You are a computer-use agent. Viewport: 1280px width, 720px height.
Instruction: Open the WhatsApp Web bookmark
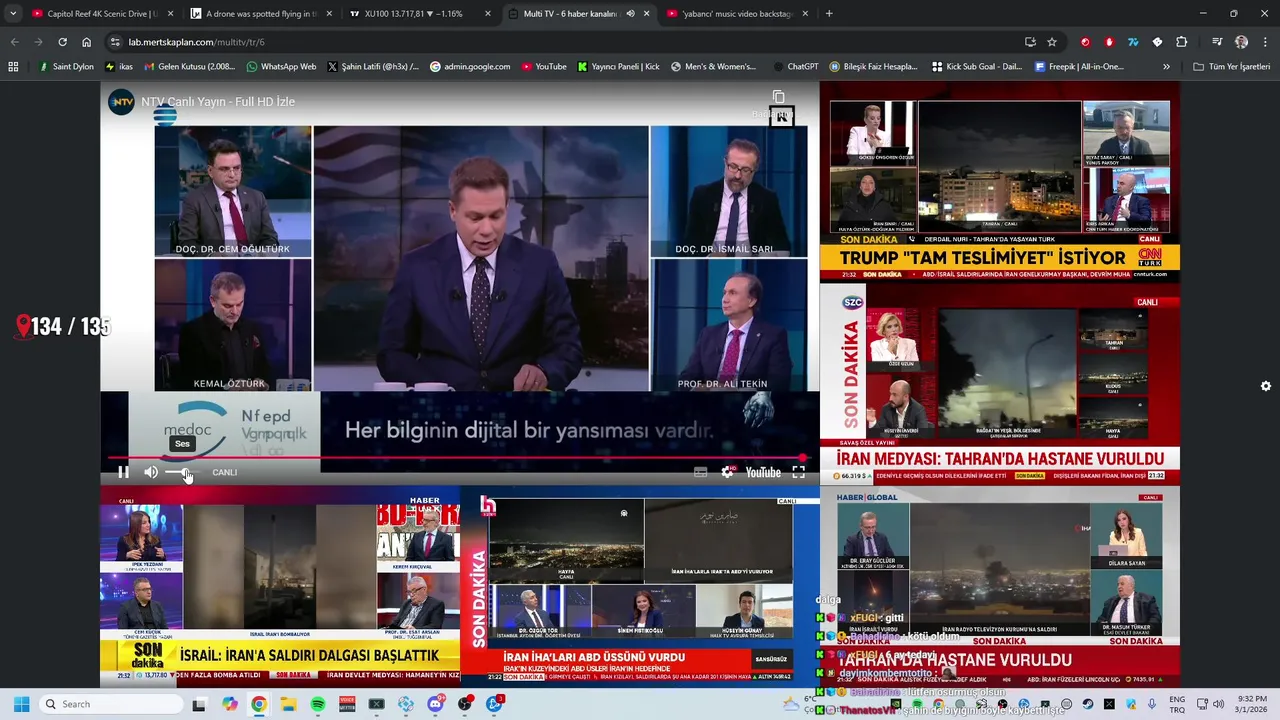pyautogui.click(x=280, y=67)
